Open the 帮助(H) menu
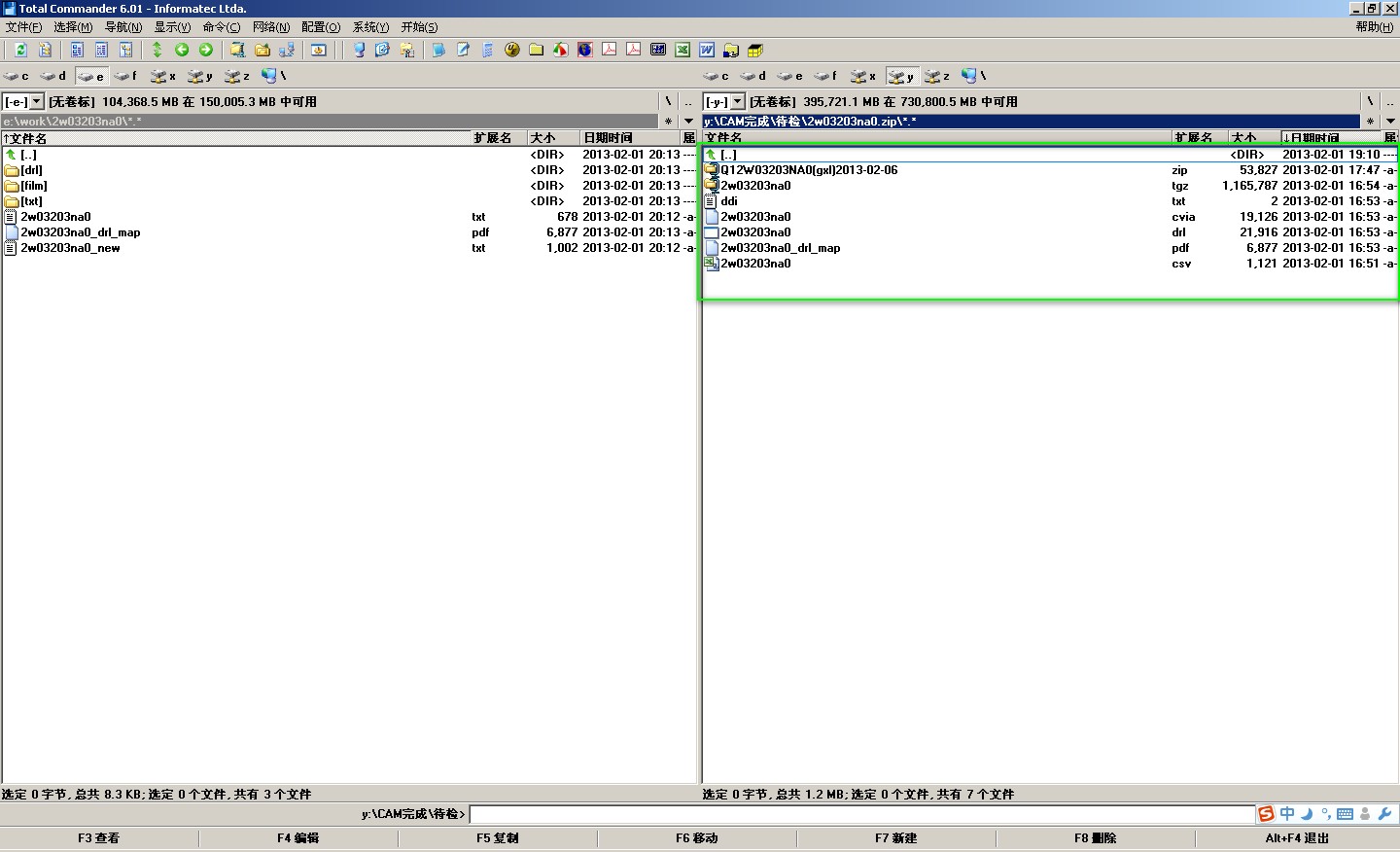1400x852 pixels. [1375, 27]
